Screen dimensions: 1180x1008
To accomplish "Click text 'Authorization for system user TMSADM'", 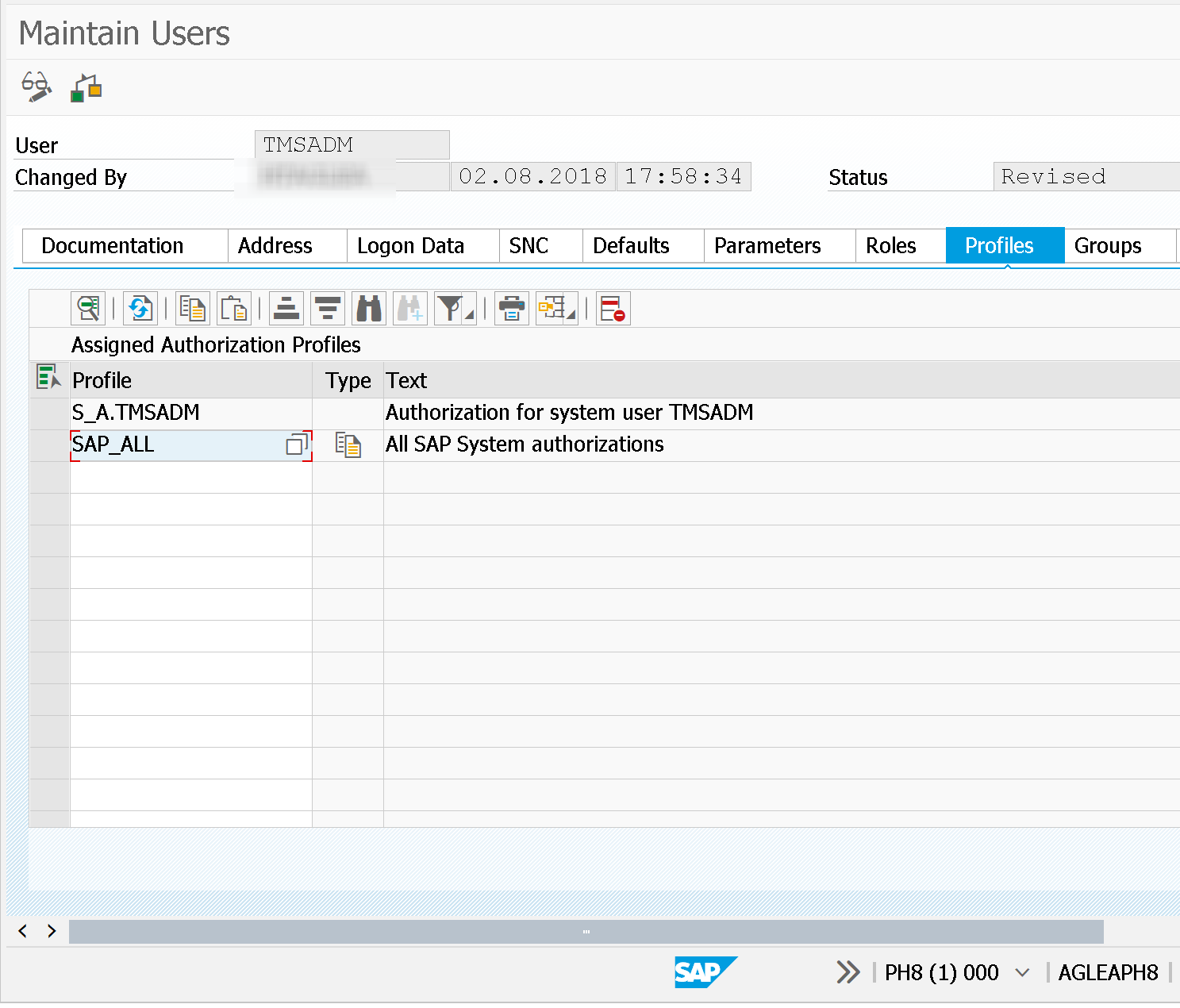I will (x=569, y=413).
